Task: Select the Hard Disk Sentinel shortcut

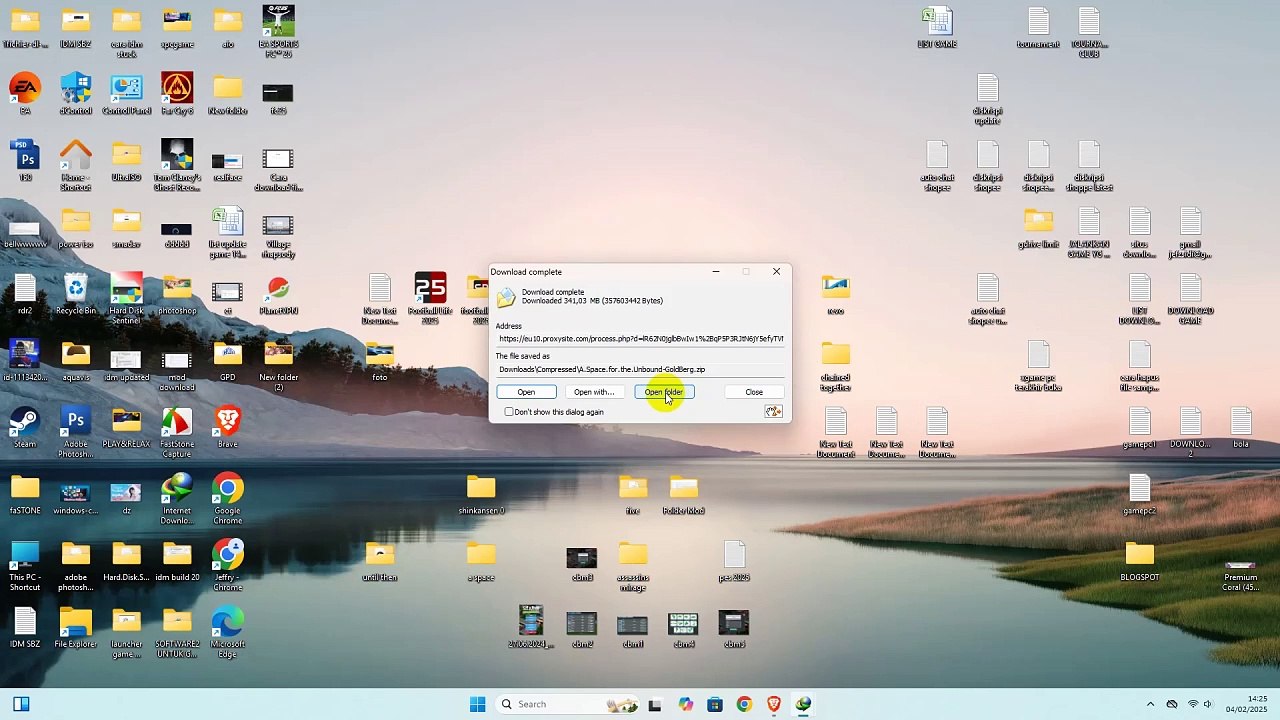Action: (x=126, y=298)
